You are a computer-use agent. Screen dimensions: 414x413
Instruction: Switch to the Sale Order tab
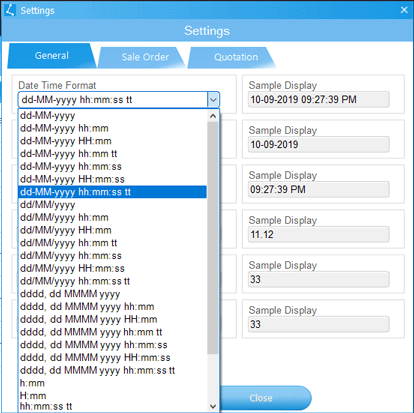(x=142, y=57)
